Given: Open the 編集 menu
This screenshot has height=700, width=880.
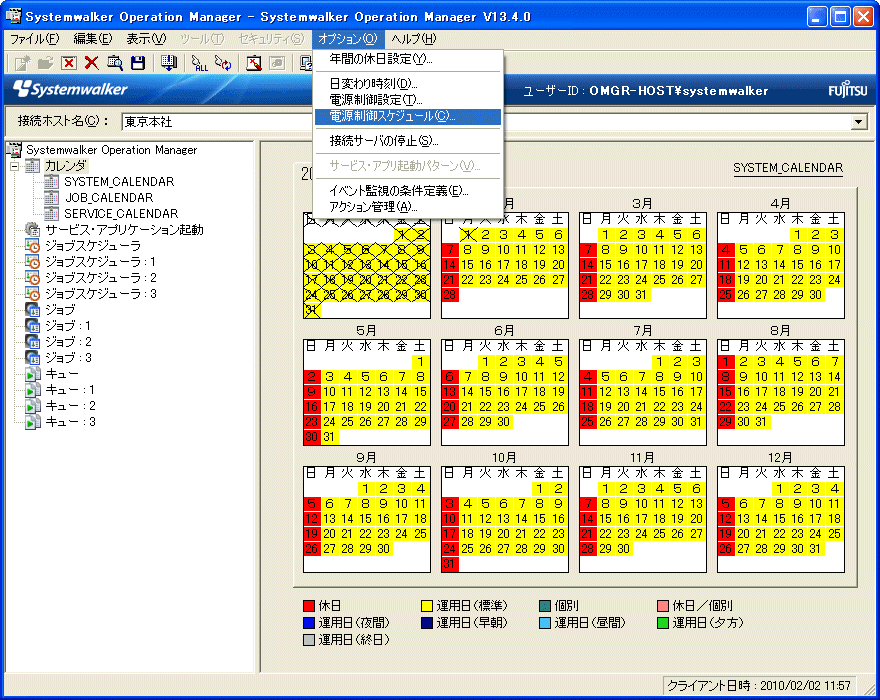Looking at the screenshot, I should [x=93, y=39].
